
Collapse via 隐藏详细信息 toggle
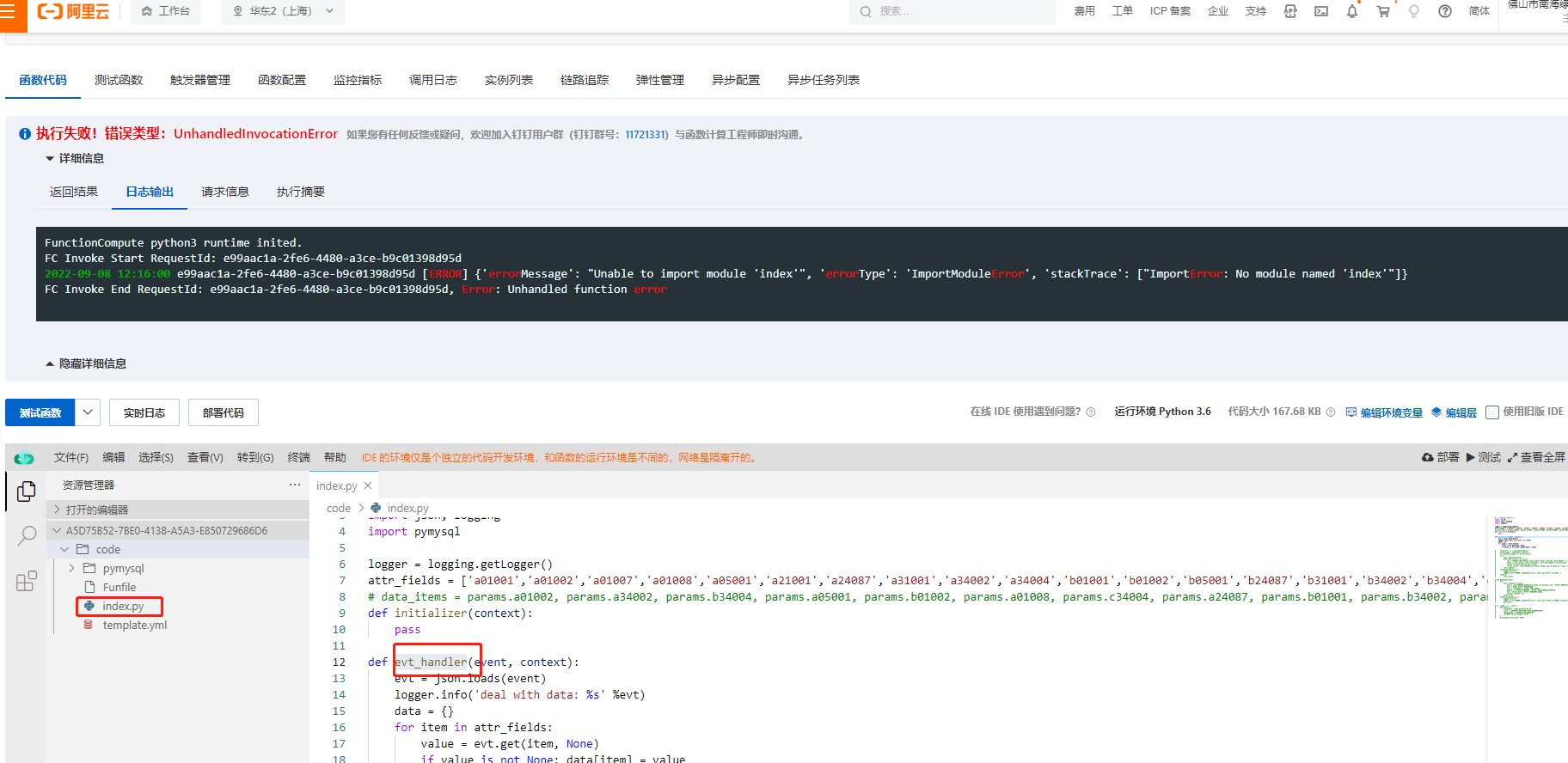click(86, 363)
